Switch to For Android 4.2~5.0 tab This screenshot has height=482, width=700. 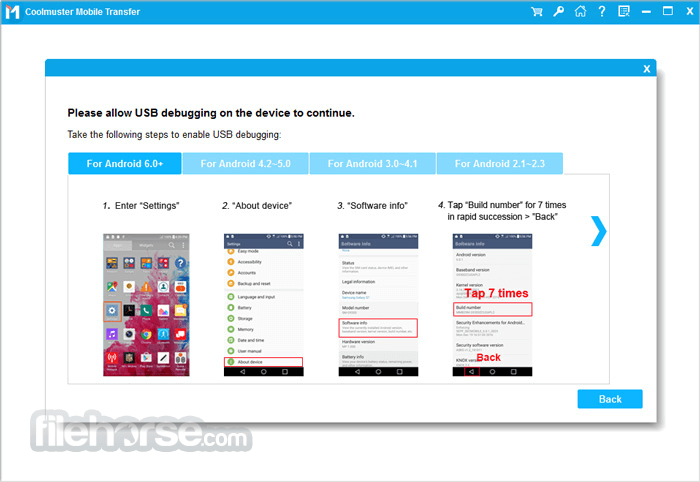coord(246,163)
